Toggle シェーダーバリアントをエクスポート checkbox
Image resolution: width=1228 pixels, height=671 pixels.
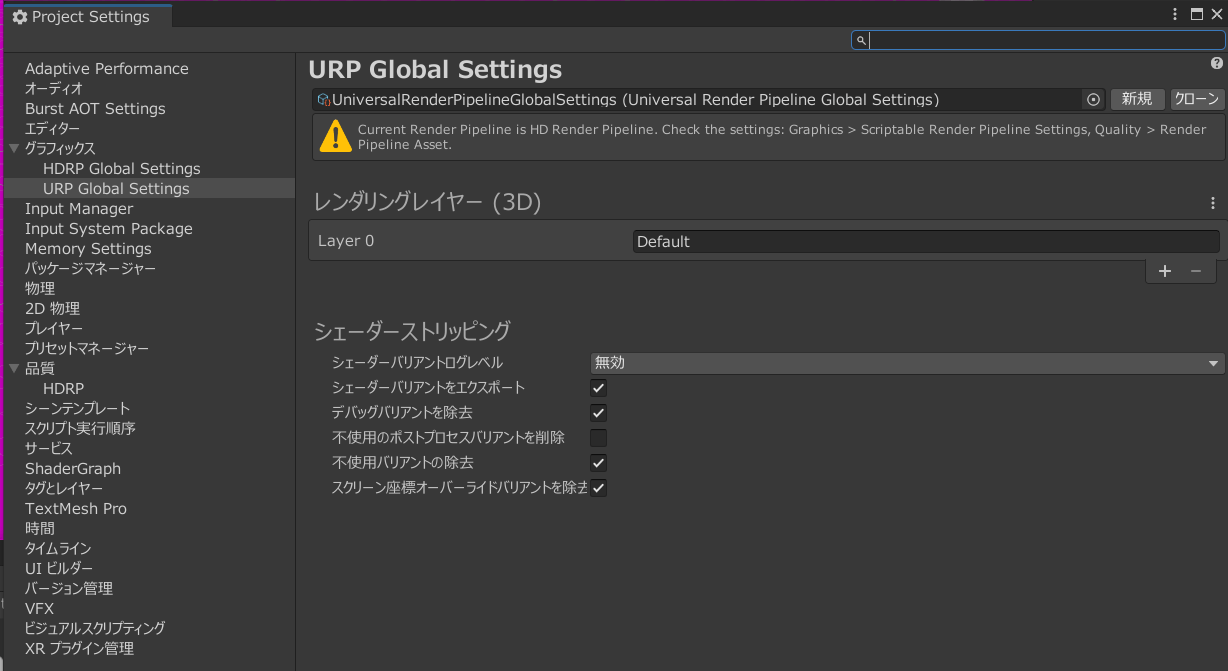pos(598,388)
